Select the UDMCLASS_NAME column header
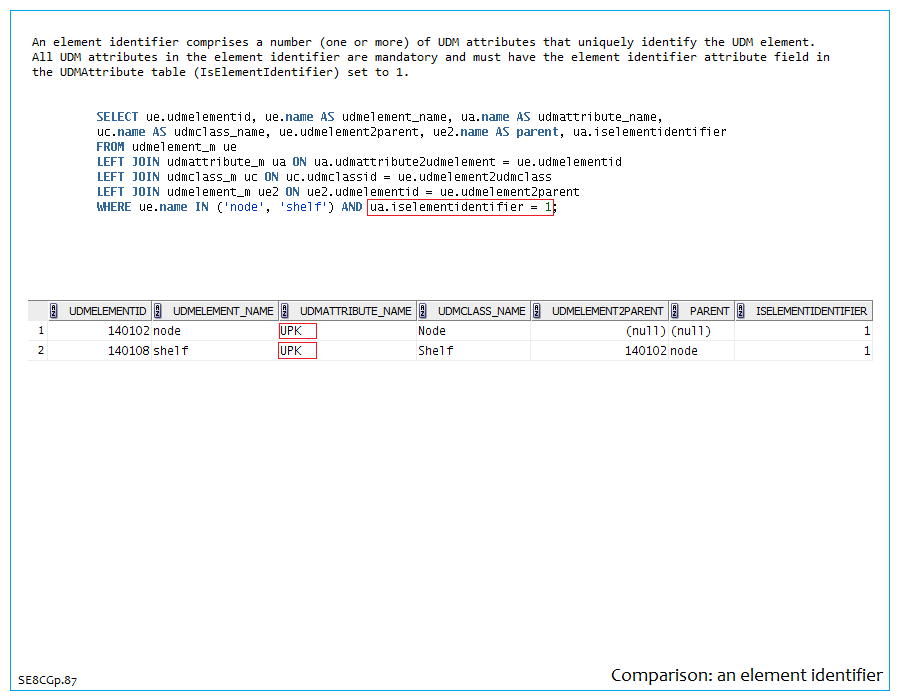 point(481,311)
